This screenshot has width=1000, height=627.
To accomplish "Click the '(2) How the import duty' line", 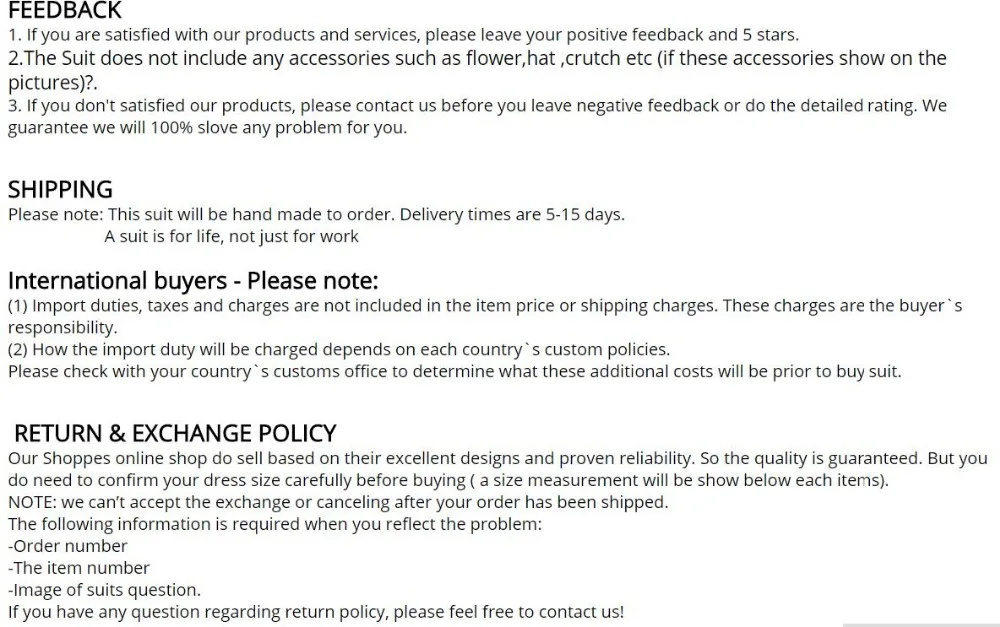I will (x=338, y=349).
